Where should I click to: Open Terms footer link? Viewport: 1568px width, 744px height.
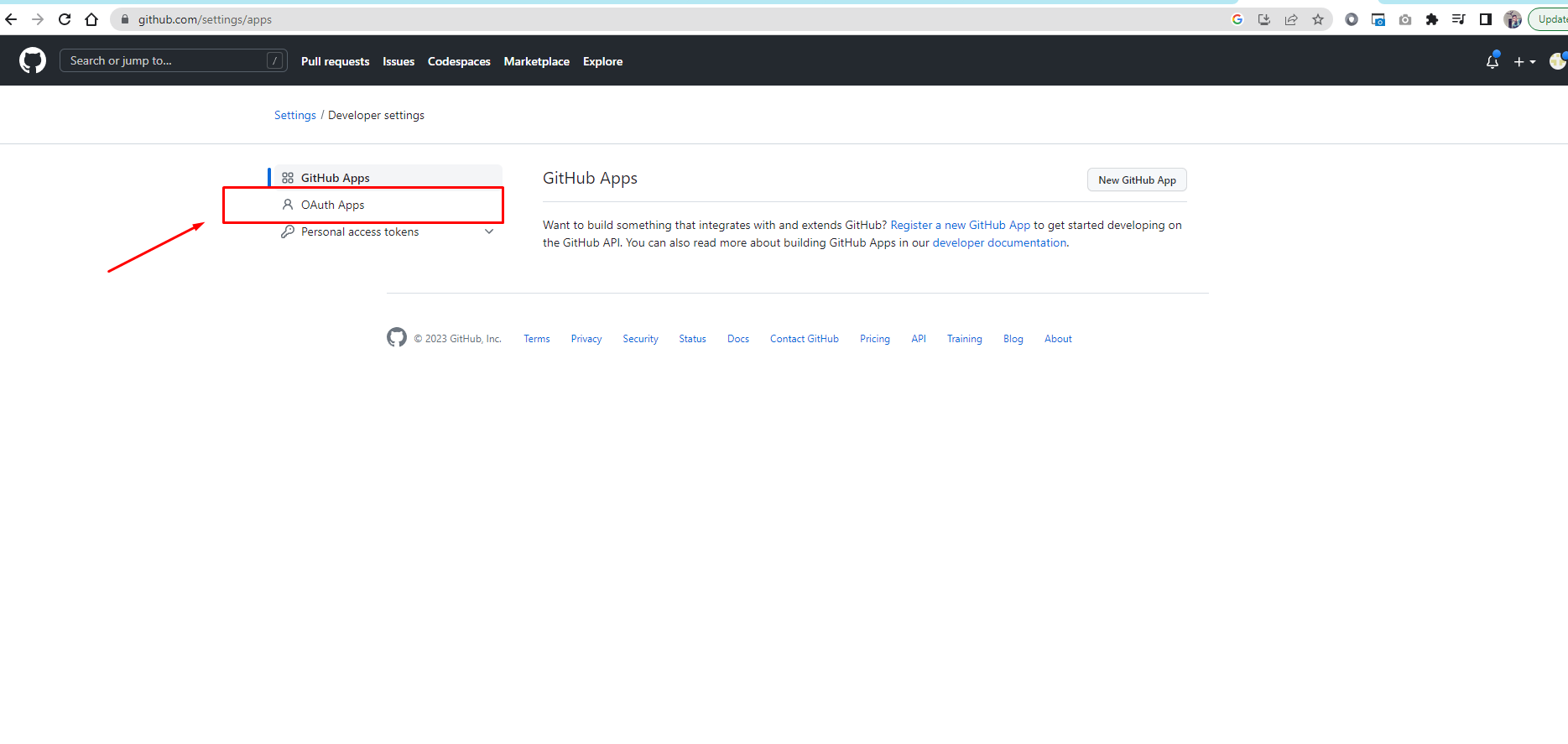(x=537, y=339)
